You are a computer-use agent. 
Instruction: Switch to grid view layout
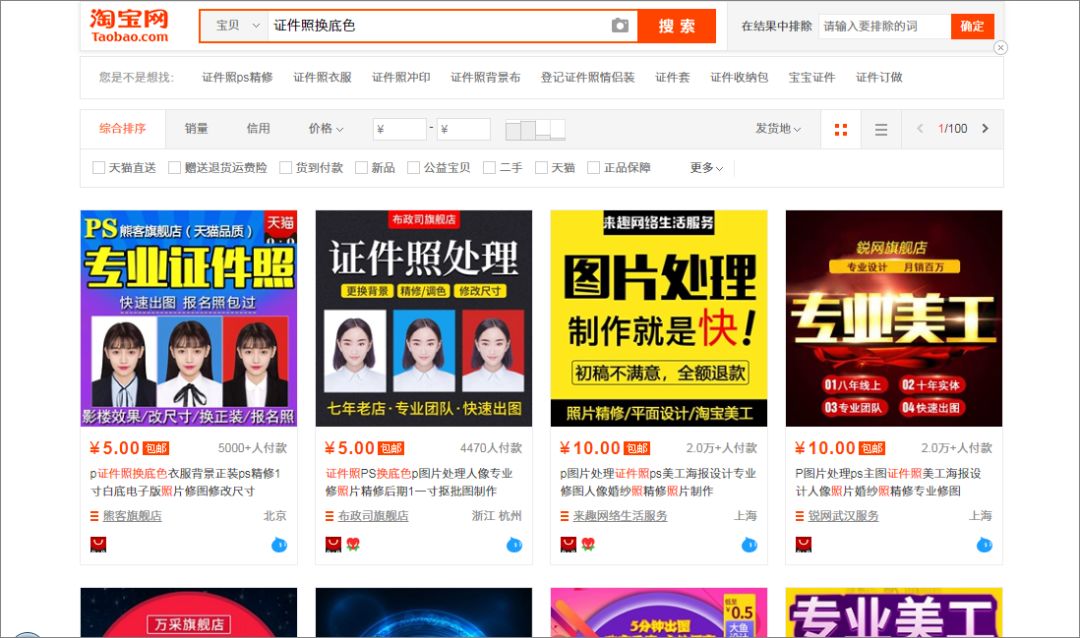click(x=840, y=128)
